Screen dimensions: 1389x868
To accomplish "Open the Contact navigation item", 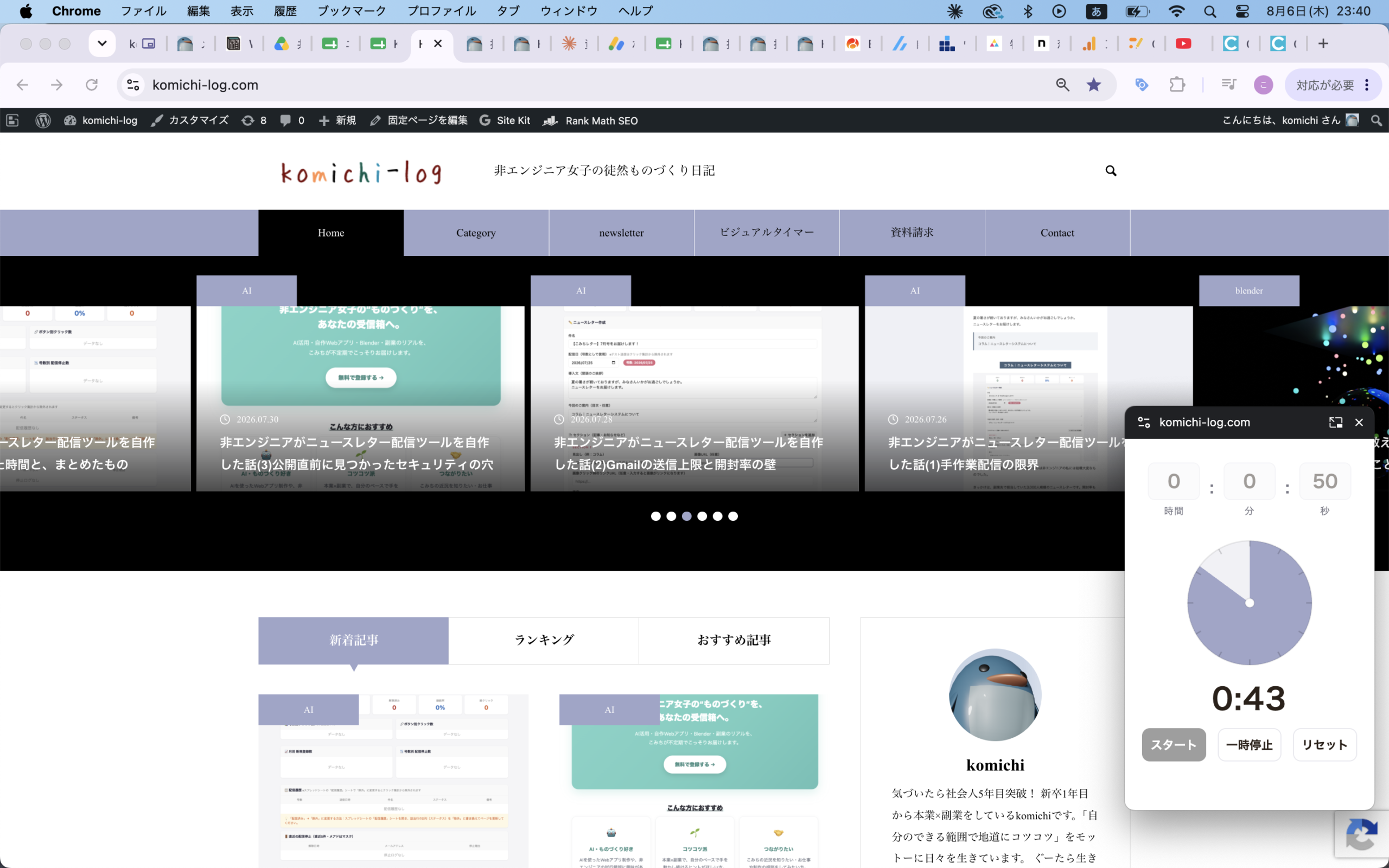I will pos(1057,233).
